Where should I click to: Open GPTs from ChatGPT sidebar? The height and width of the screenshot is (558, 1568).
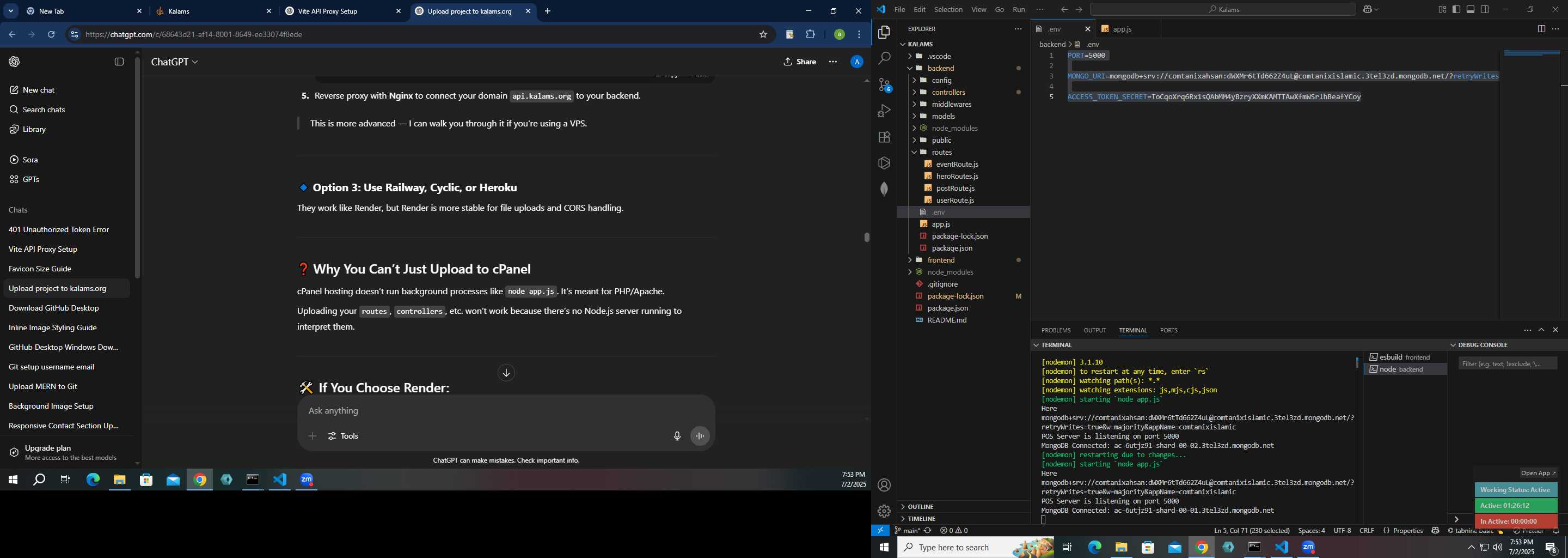pyautogui.click(x=31, y=179)
